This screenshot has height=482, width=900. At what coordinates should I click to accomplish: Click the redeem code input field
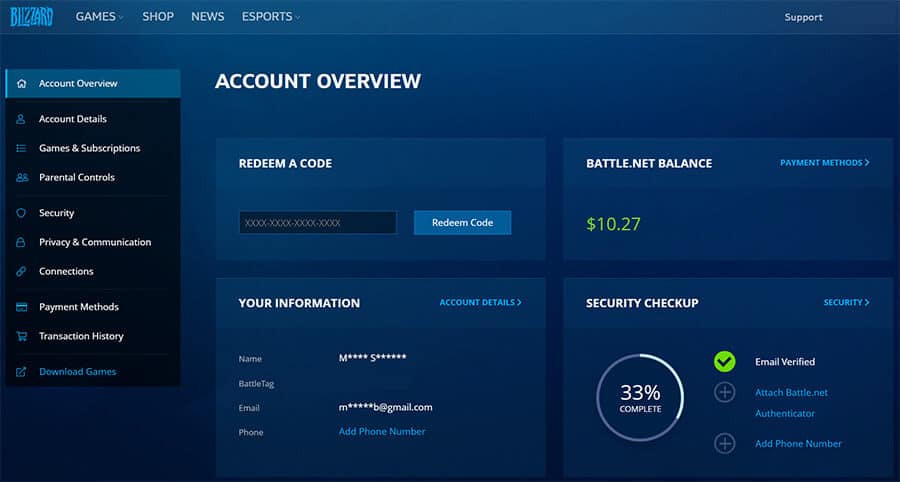point(318,223)
